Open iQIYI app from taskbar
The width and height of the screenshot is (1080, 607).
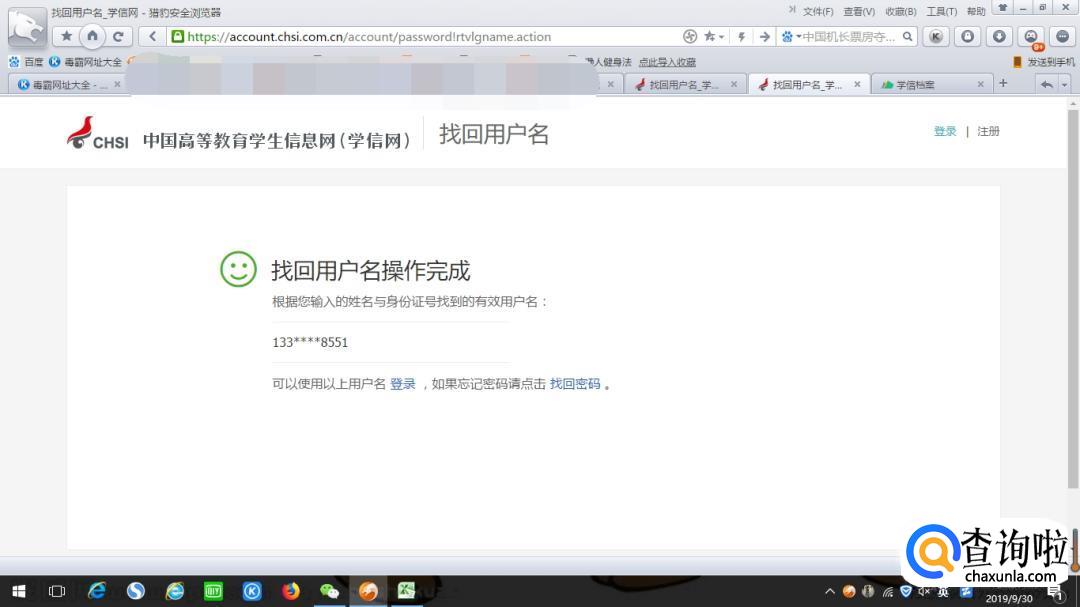click(x=214, y=591)
